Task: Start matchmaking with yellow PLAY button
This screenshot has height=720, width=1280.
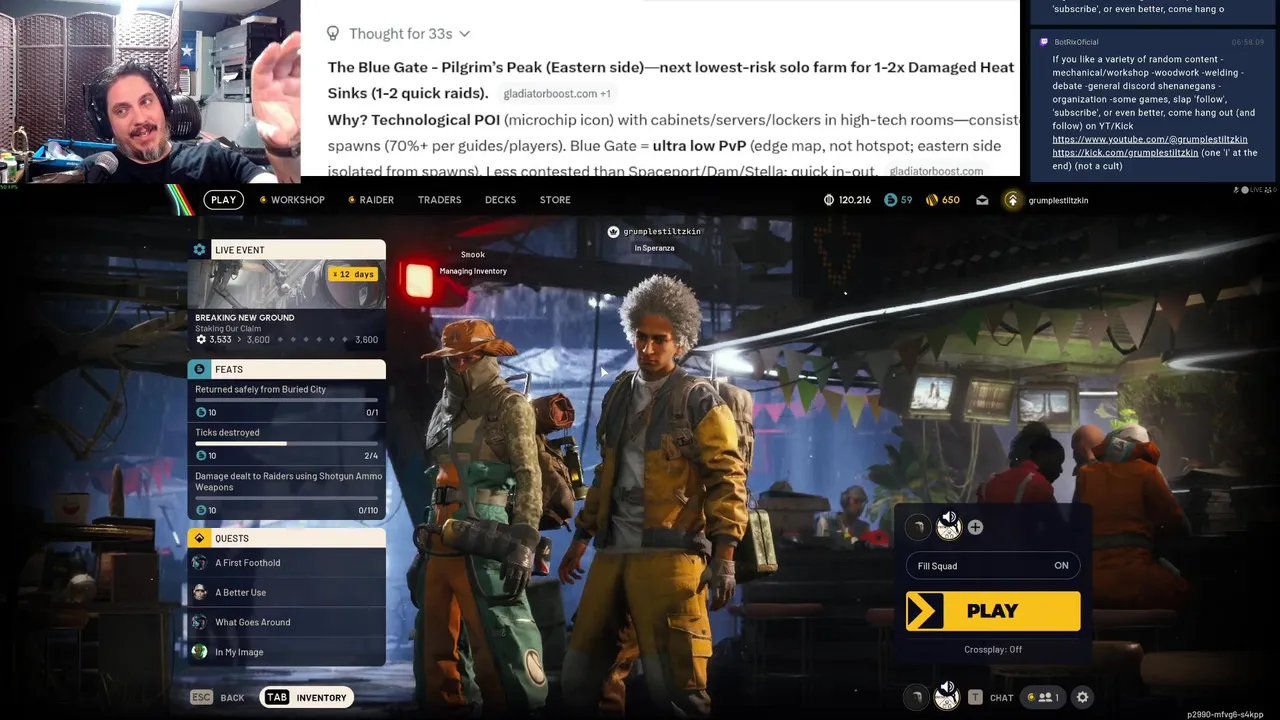Action: click(992, 611)
